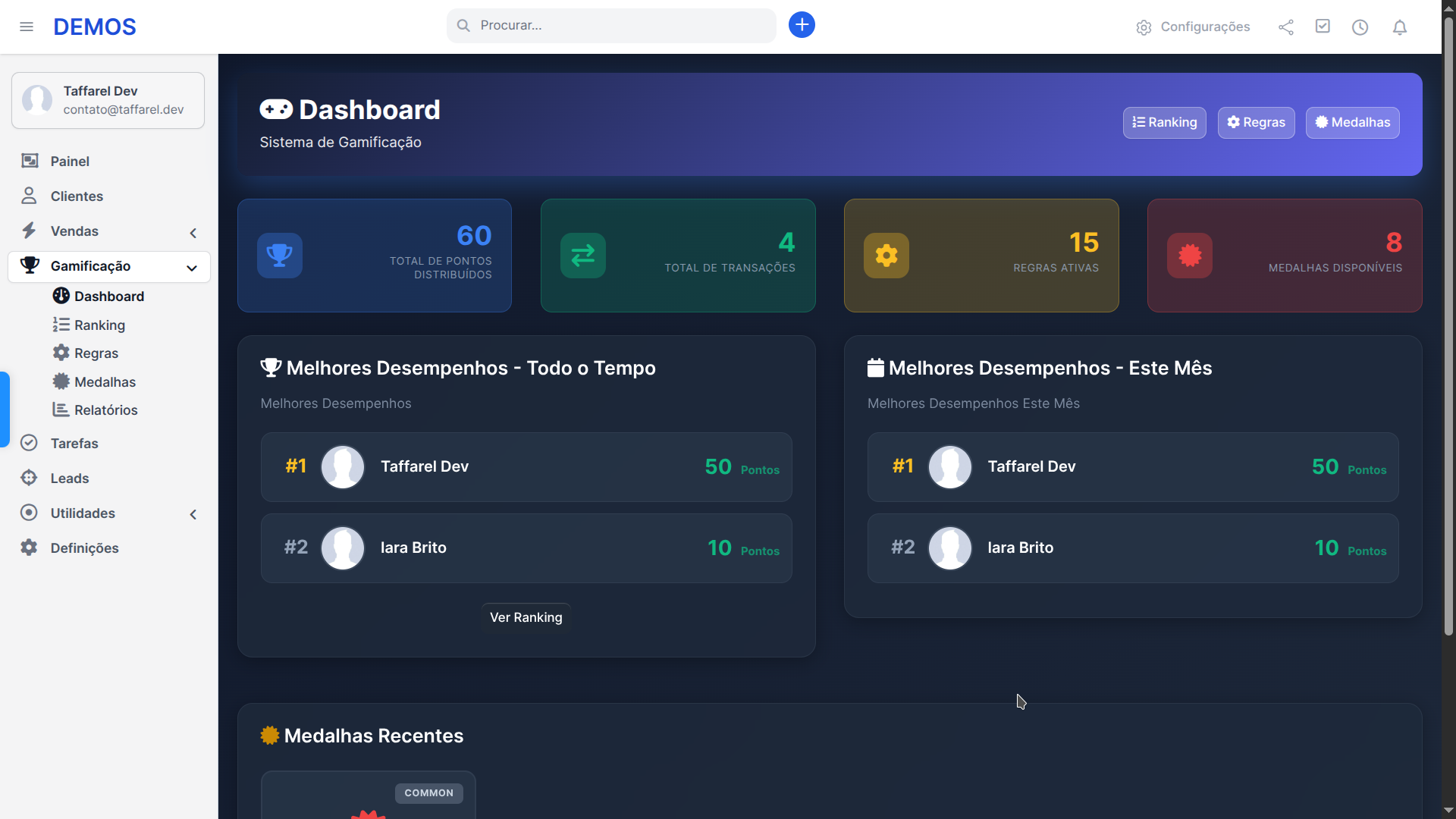Open the Medalhas button on dashboard header
Viewport: 1456px width, 819px height.
[1353, 122]
